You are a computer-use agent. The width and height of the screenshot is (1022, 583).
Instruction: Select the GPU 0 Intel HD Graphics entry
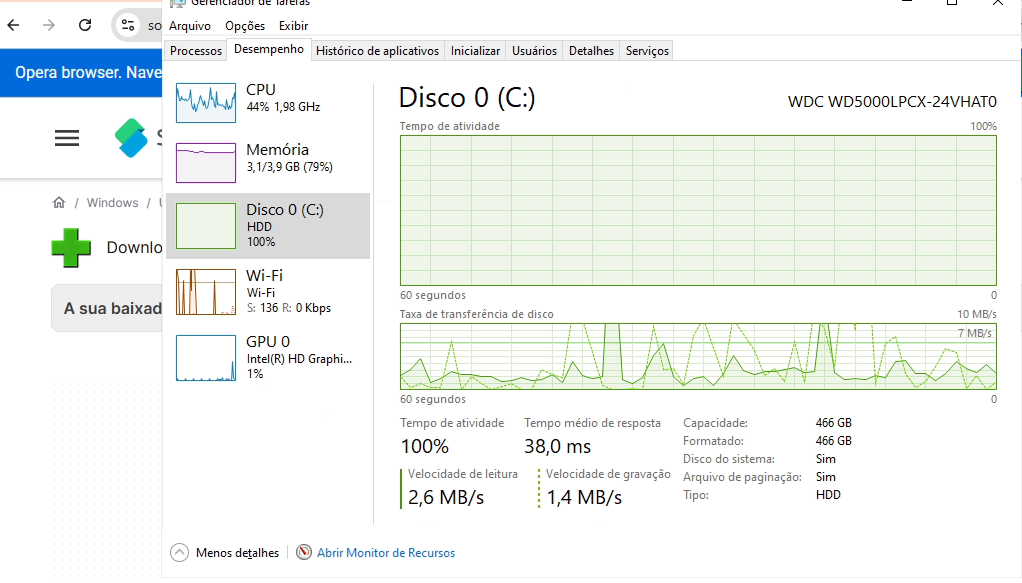[268, 357]
